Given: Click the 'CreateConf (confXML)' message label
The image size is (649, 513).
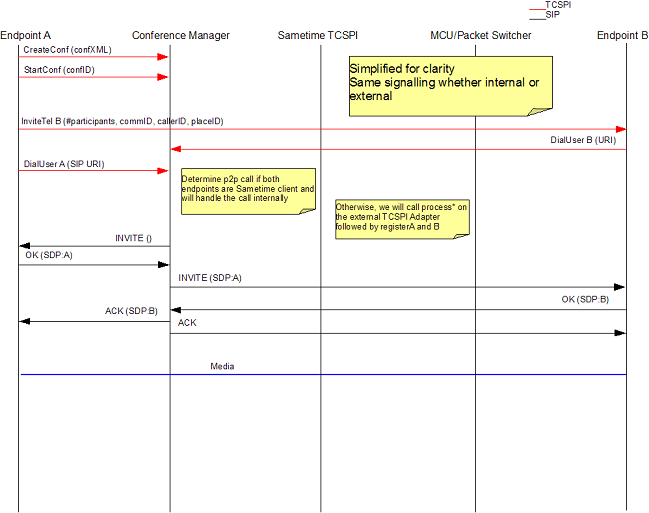Looking at the screenshot, I should [67, 50].
